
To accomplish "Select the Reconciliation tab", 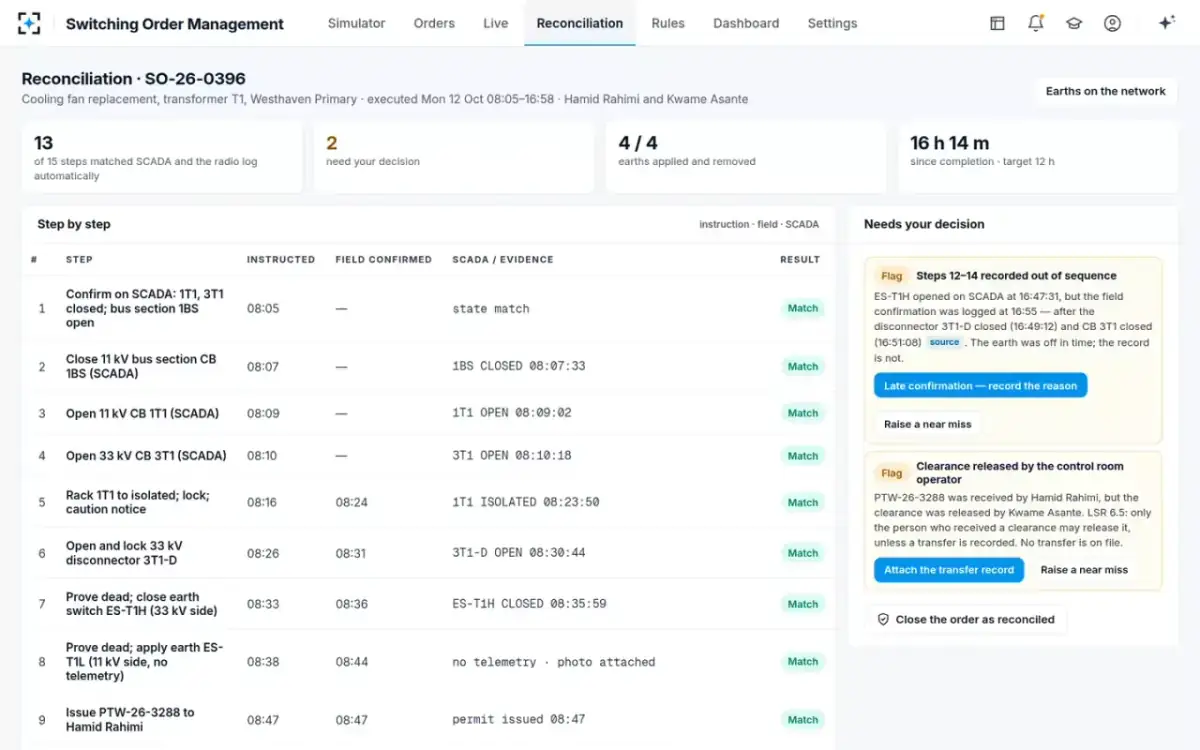I will point(580,23).
